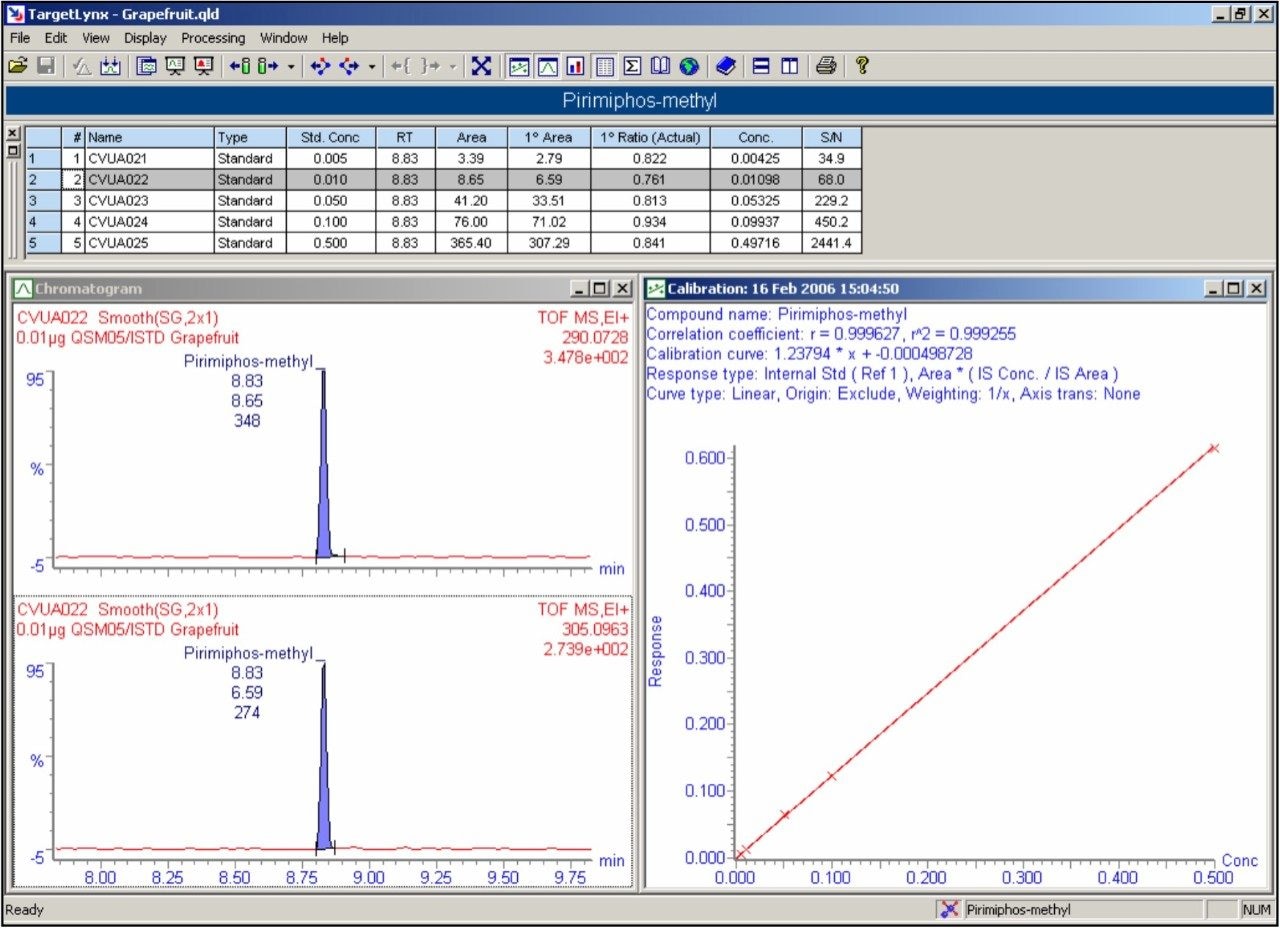The width and height of the screenshot is (1280, 929).
Task: Click the Std. Conc column header
Action: click(x=329, y=138)
